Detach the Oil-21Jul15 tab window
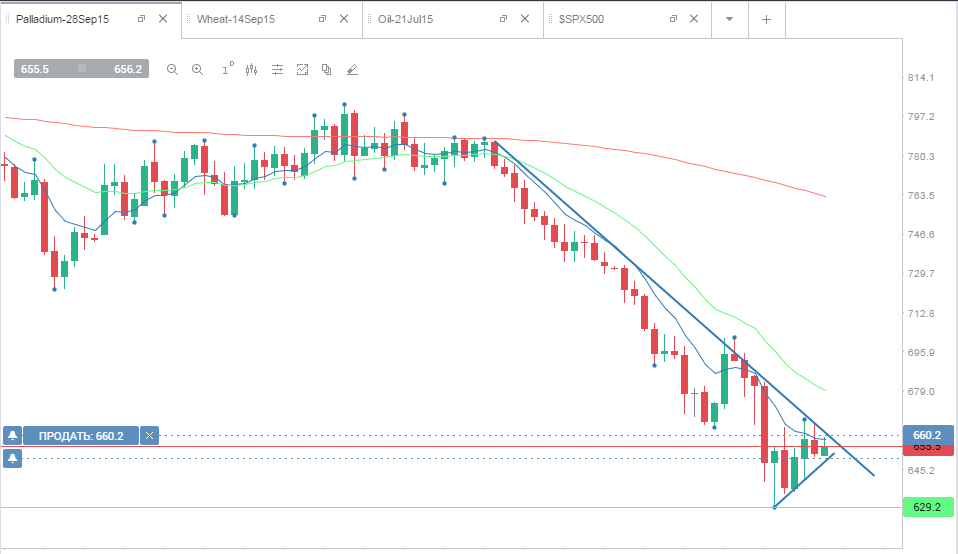Viewport: 958px width, 554px height. pyautogui.click(x=503, y=19)
